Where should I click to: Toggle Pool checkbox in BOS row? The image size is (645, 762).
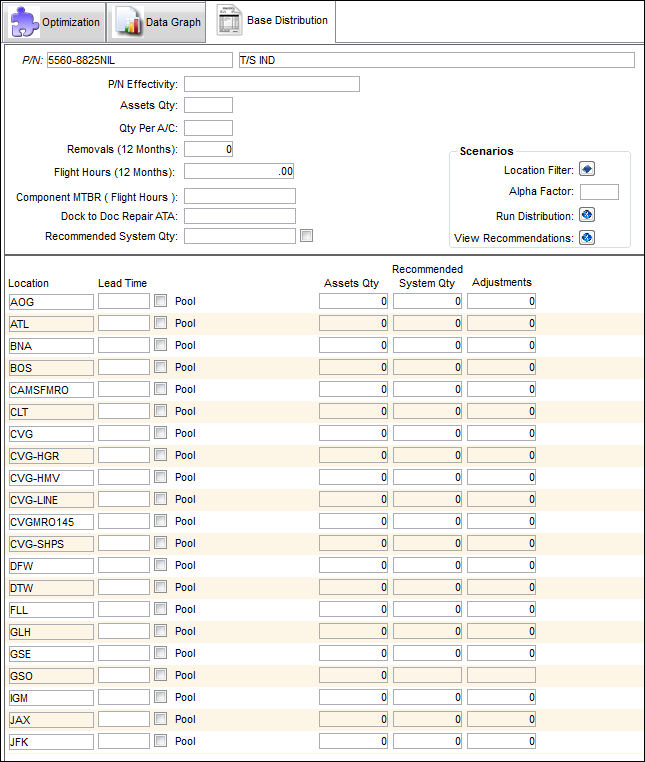[x=160, y=367]
